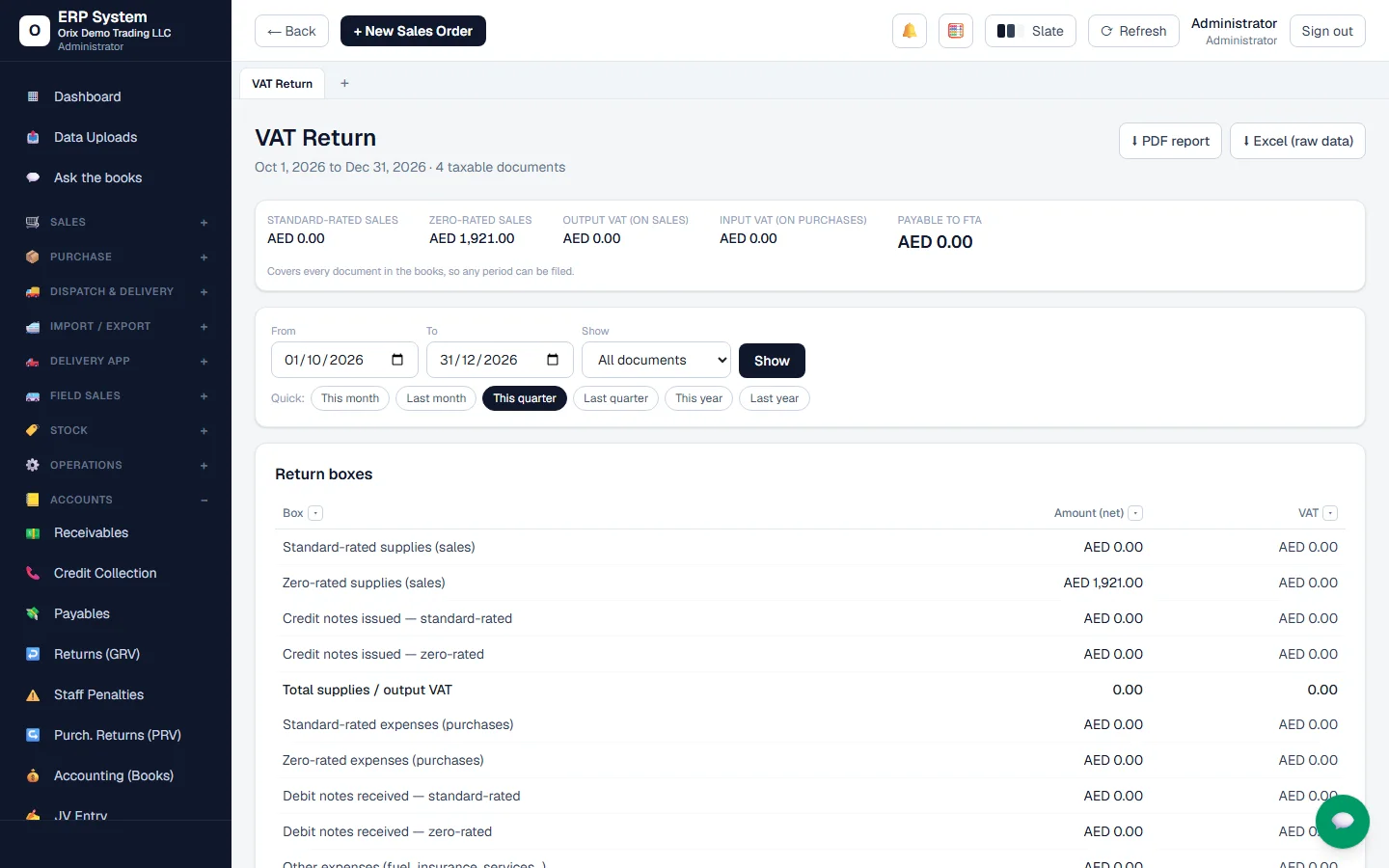
Task: Open notifications bell icon
Action: pyautogui.click(x=910, y=31)
